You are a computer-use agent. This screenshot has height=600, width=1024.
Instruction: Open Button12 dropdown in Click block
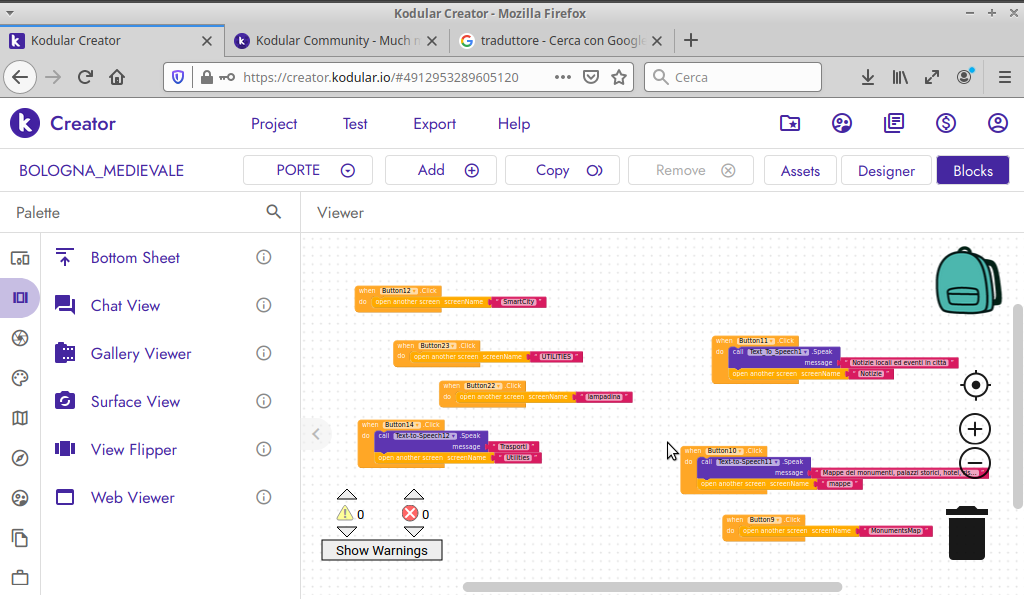[x=399, y=291]
